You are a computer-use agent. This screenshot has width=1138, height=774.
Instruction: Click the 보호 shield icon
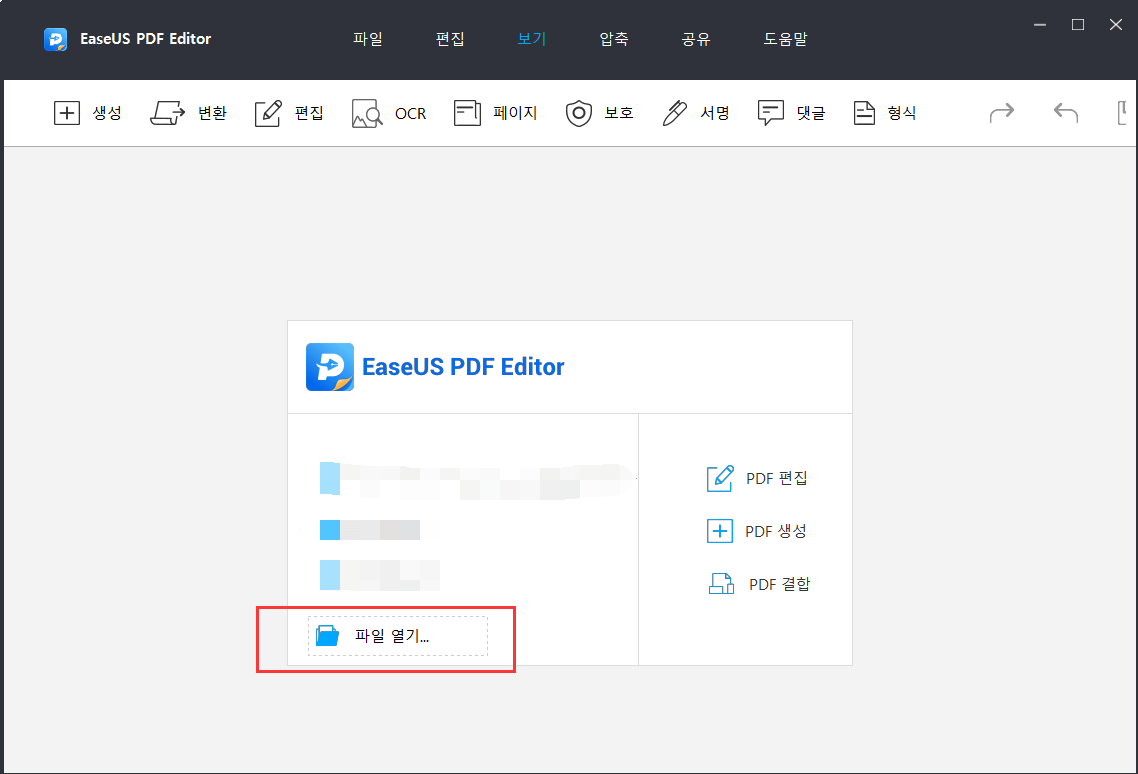578,113
